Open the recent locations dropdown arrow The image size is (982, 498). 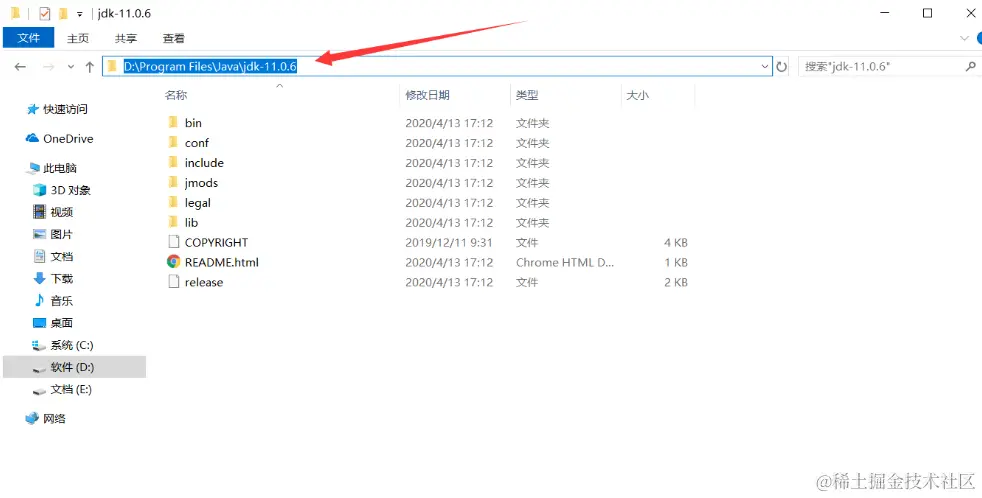tap(71, 66)
